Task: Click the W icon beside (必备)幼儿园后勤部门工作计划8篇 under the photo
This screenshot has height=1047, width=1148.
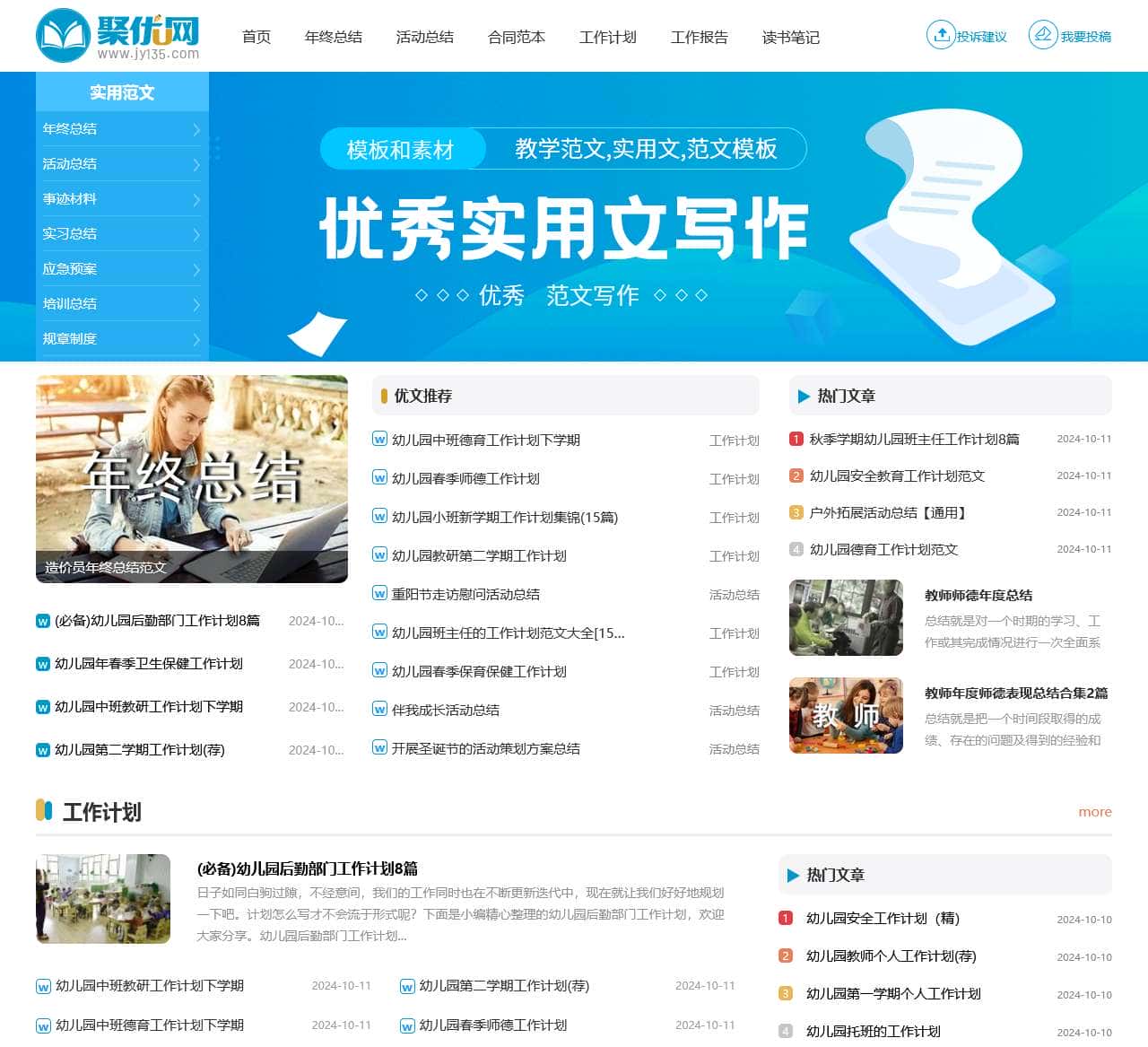Action: (x=42, y=621)
